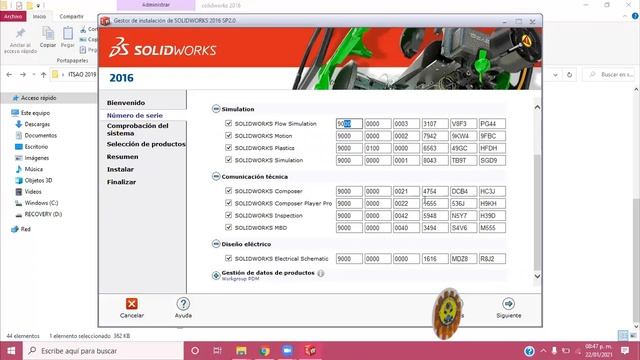Open Zoom app on taskbar
The image size is (640, 360).
point(287,351)
